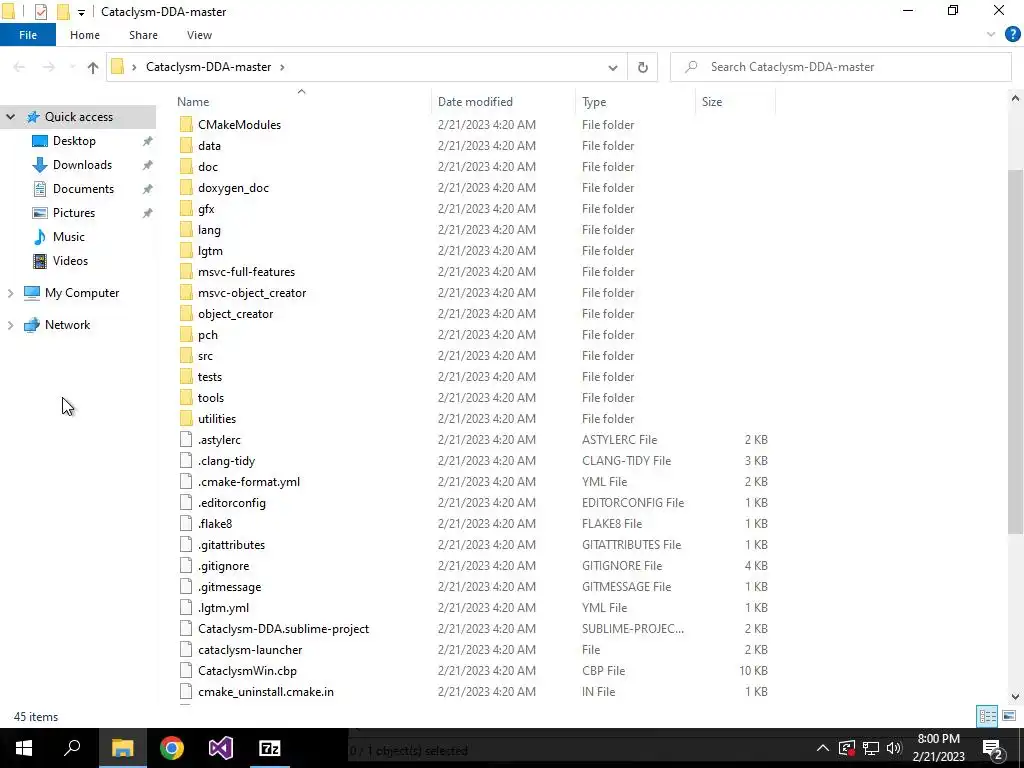1024x768 pixels.
Task: Switch to the Home ribbon tab
Action: click(x=85, y=35)
